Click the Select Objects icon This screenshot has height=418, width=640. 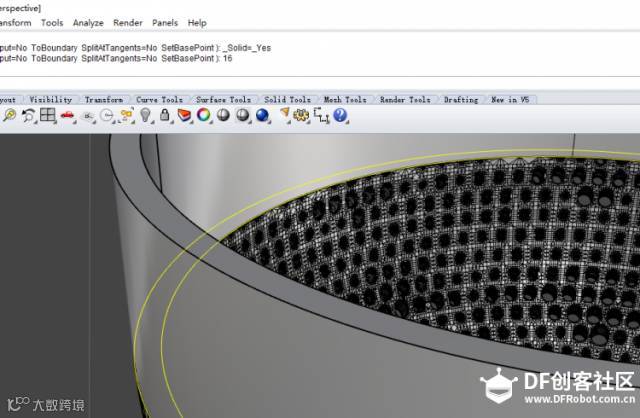(127, 116)
